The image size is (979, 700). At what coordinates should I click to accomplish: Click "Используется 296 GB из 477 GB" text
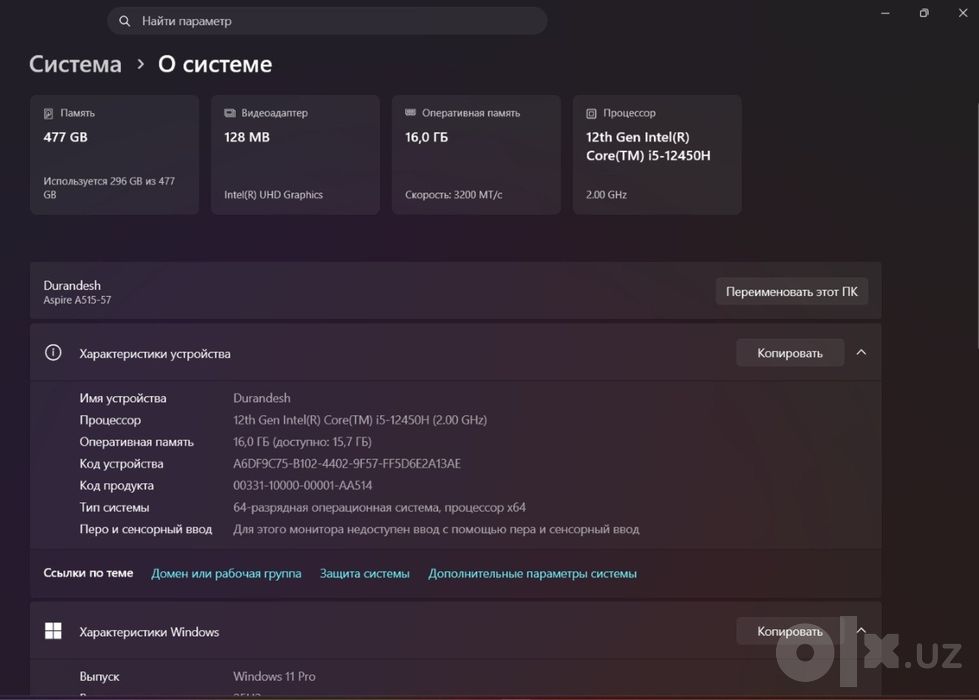[109, 188]
